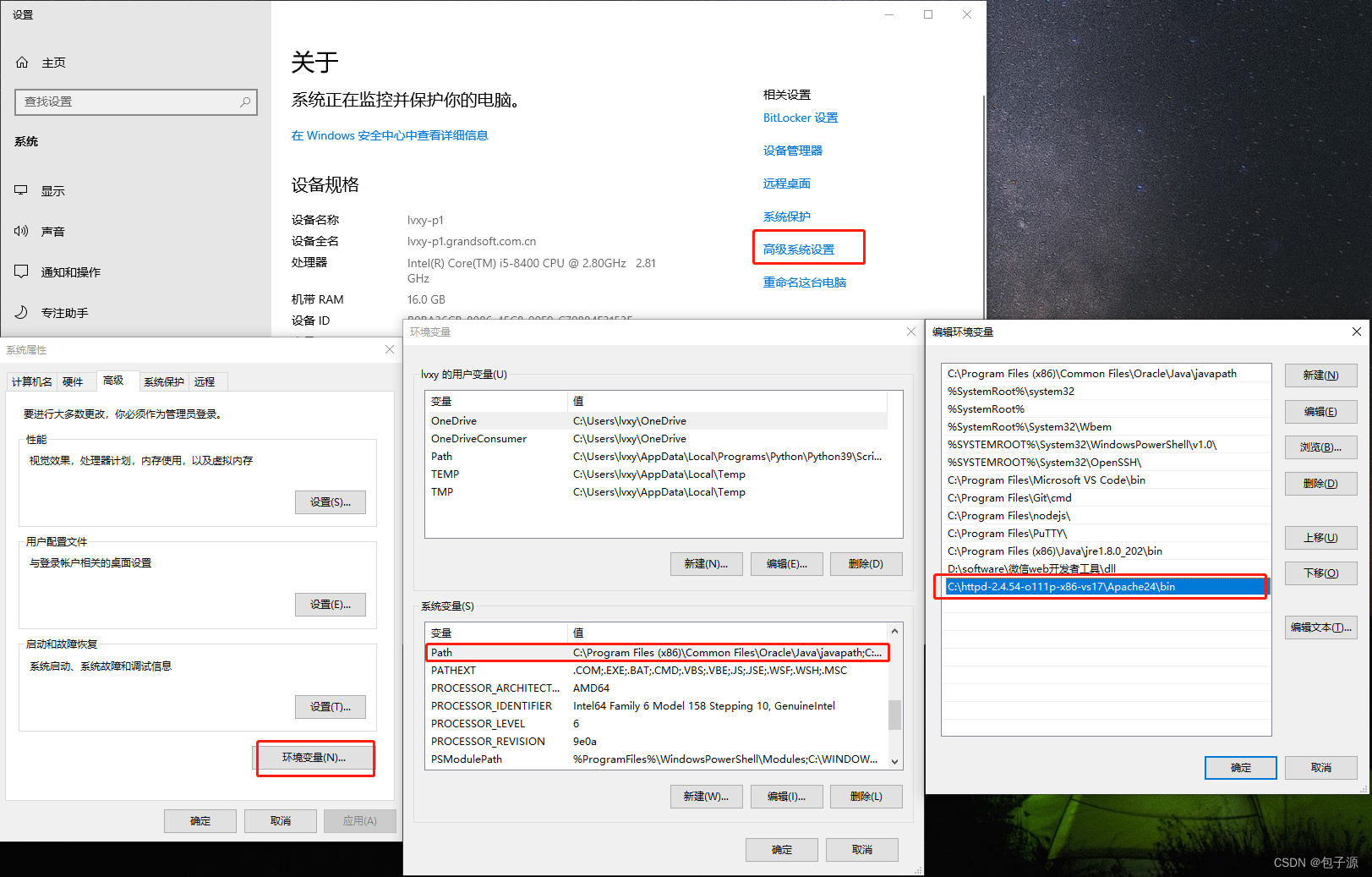The height and width of the screenshot is (877, 1372).
Task: Select the TEMP user variable row
Action: click(507, 474)
